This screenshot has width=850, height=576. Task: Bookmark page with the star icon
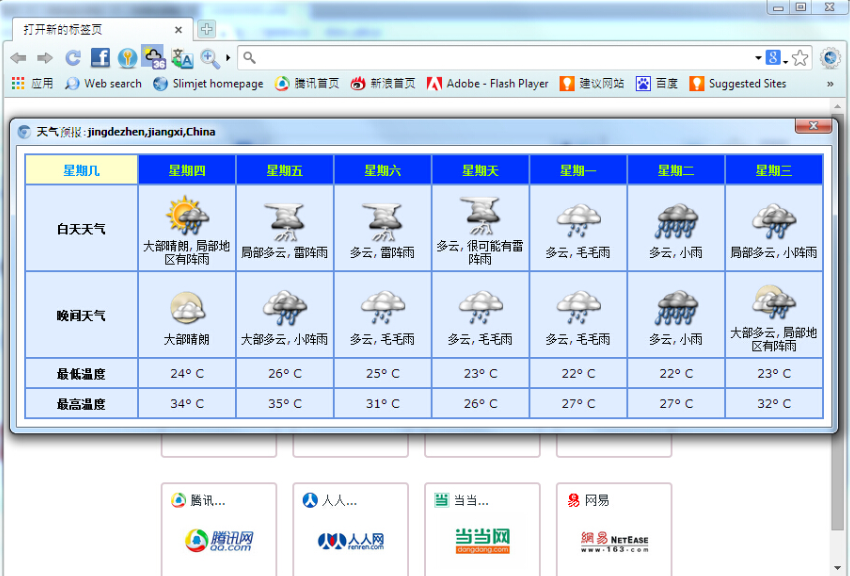(x=800, y=58)
